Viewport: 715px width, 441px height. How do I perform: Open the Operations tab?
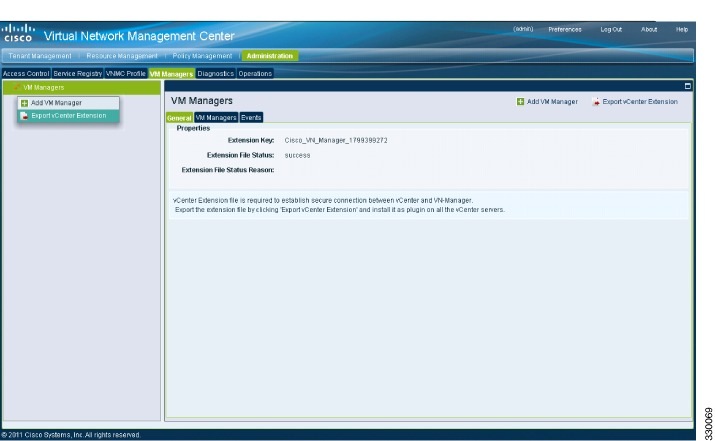click(x=255, y=73)
